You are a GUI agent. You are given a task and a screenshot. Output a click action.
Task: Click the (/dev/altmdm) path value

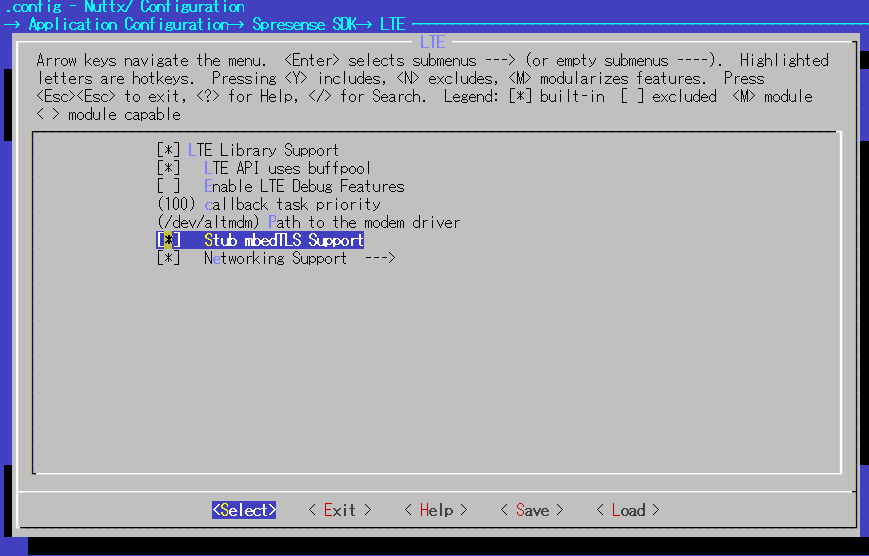pos(210,222)
